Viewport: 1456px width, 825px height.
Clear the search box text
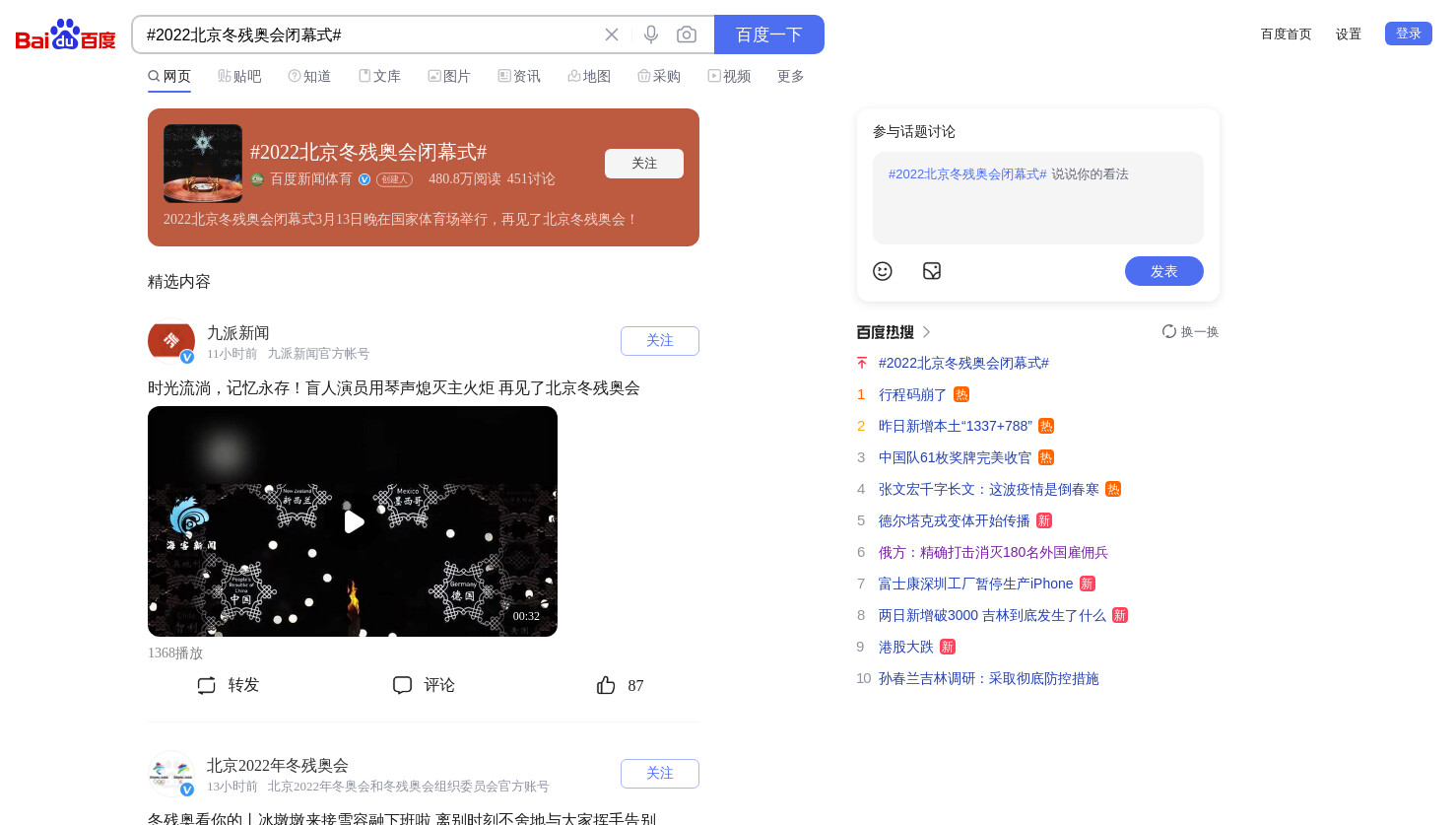click(612, 34)
